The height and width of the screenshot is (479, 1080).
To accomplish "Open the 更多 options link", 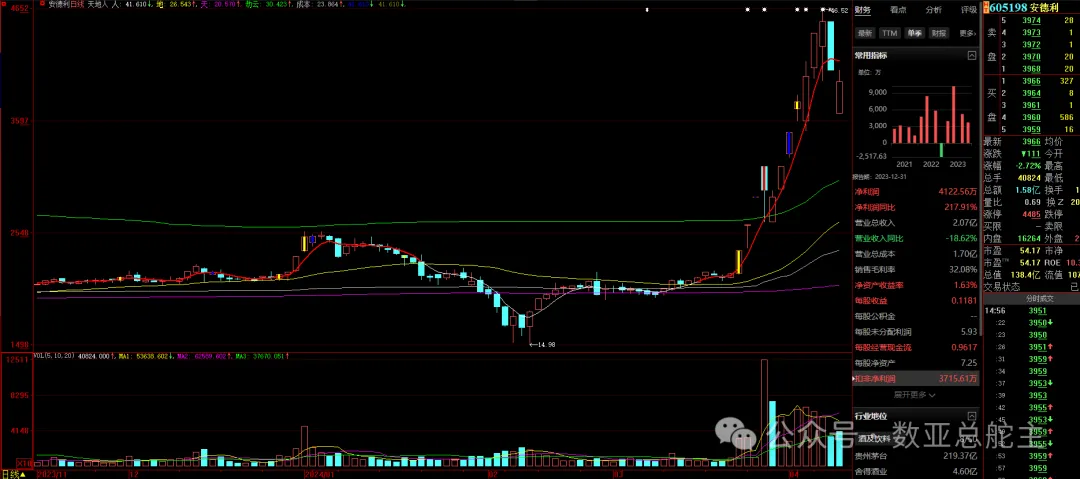I will click(968, 33).
